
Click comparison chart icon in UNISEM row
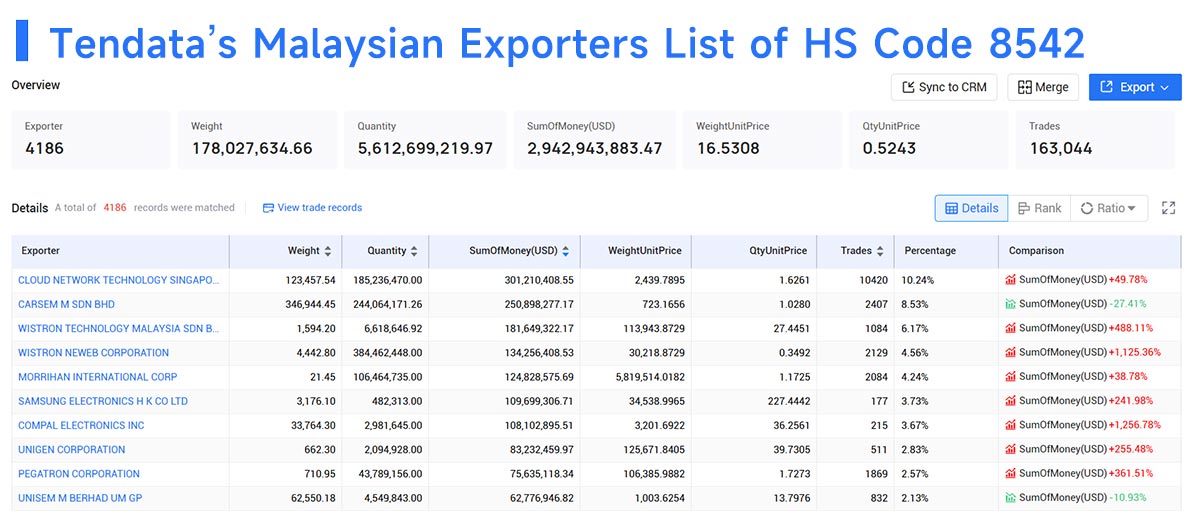pos(1010,498)
